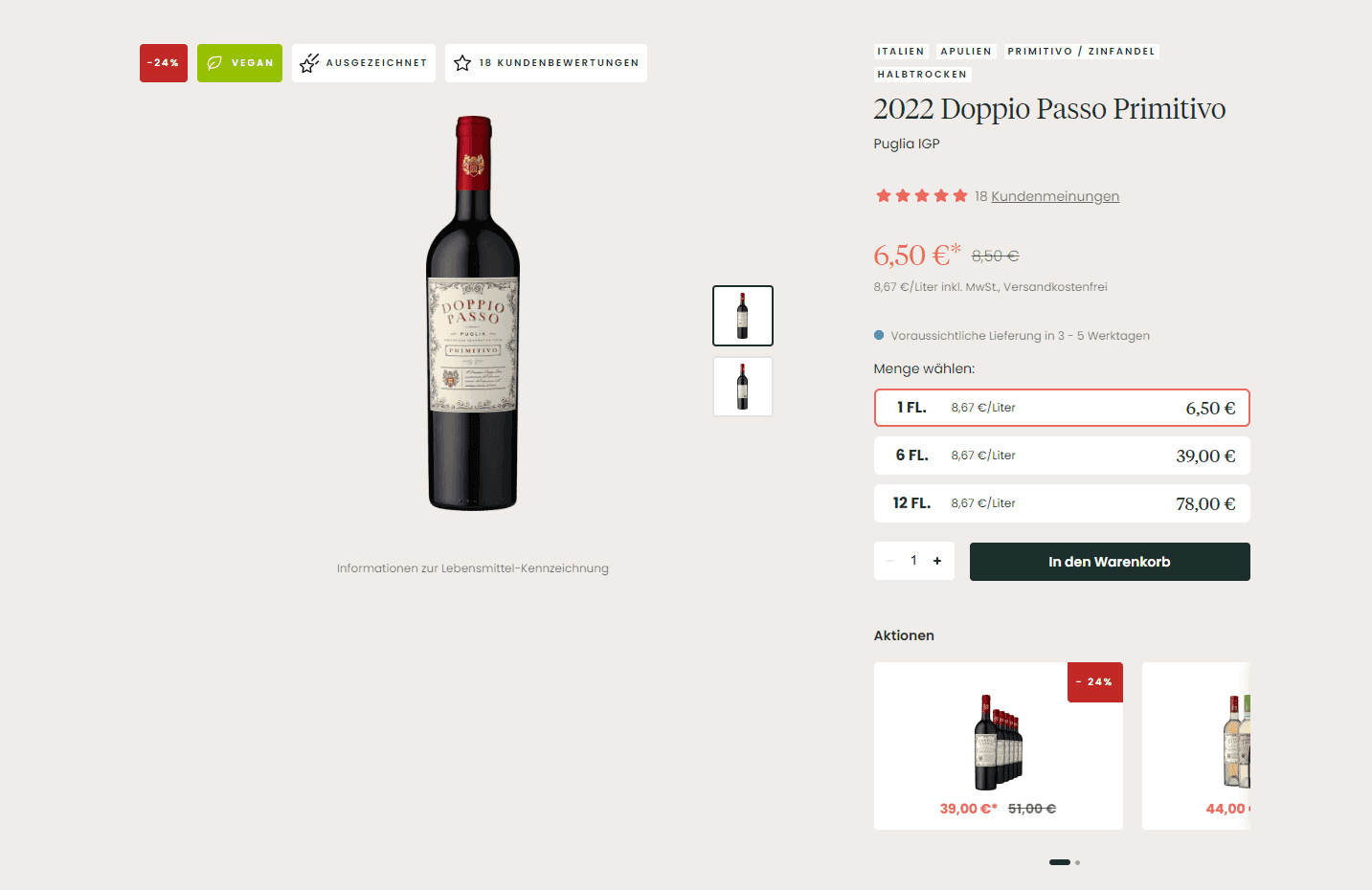Click the -24% discount badge on product image

pos(164,63)
